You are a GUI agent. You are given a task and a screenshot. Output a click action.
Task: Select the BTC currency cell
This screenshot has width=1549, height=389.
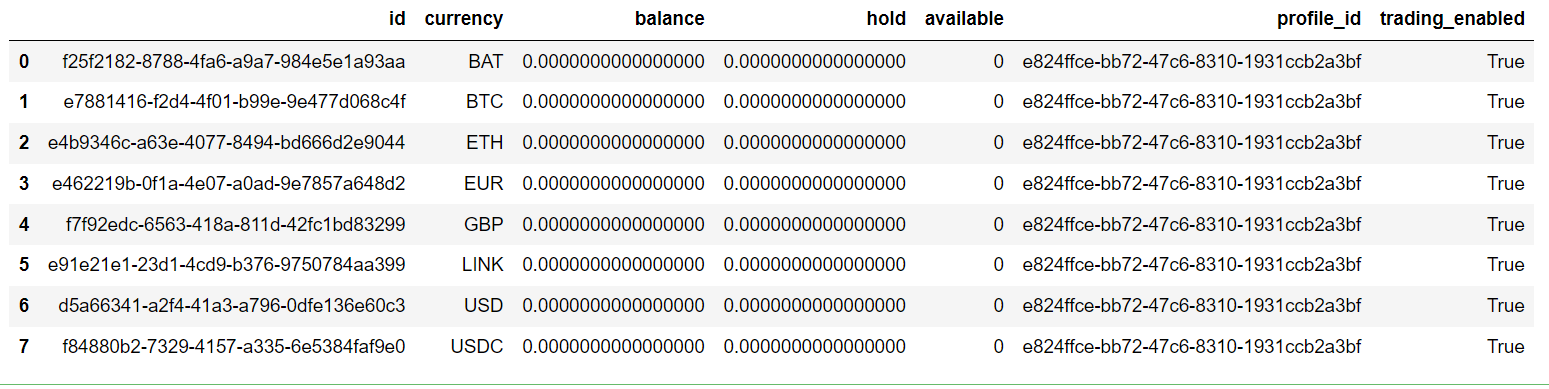[x=485, y=102]
